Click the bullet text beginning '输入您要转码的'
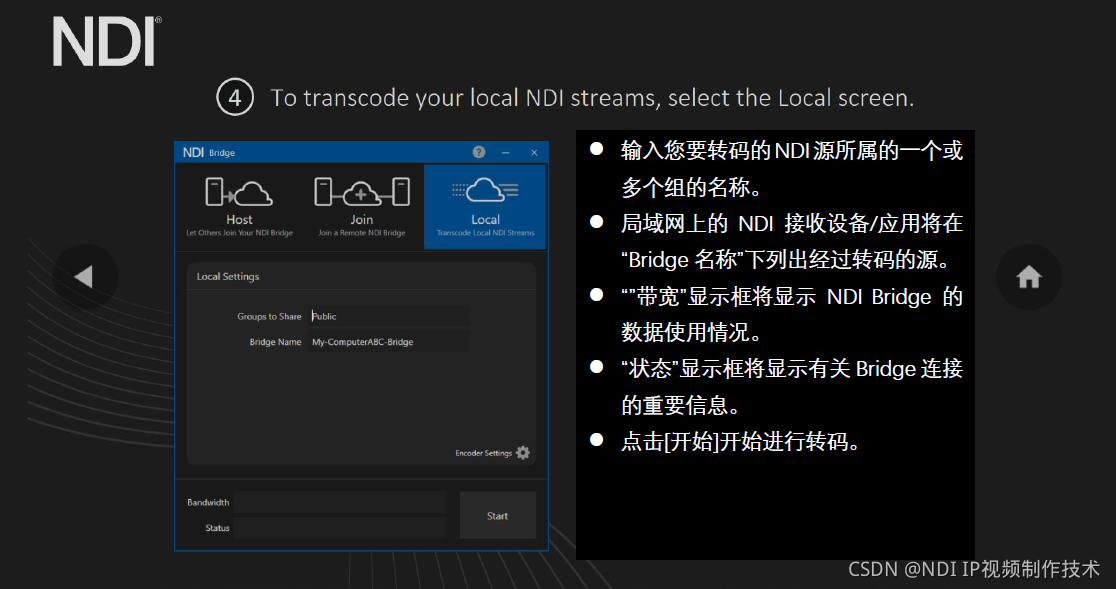The image size is (1116, 589). coord(791,169)
